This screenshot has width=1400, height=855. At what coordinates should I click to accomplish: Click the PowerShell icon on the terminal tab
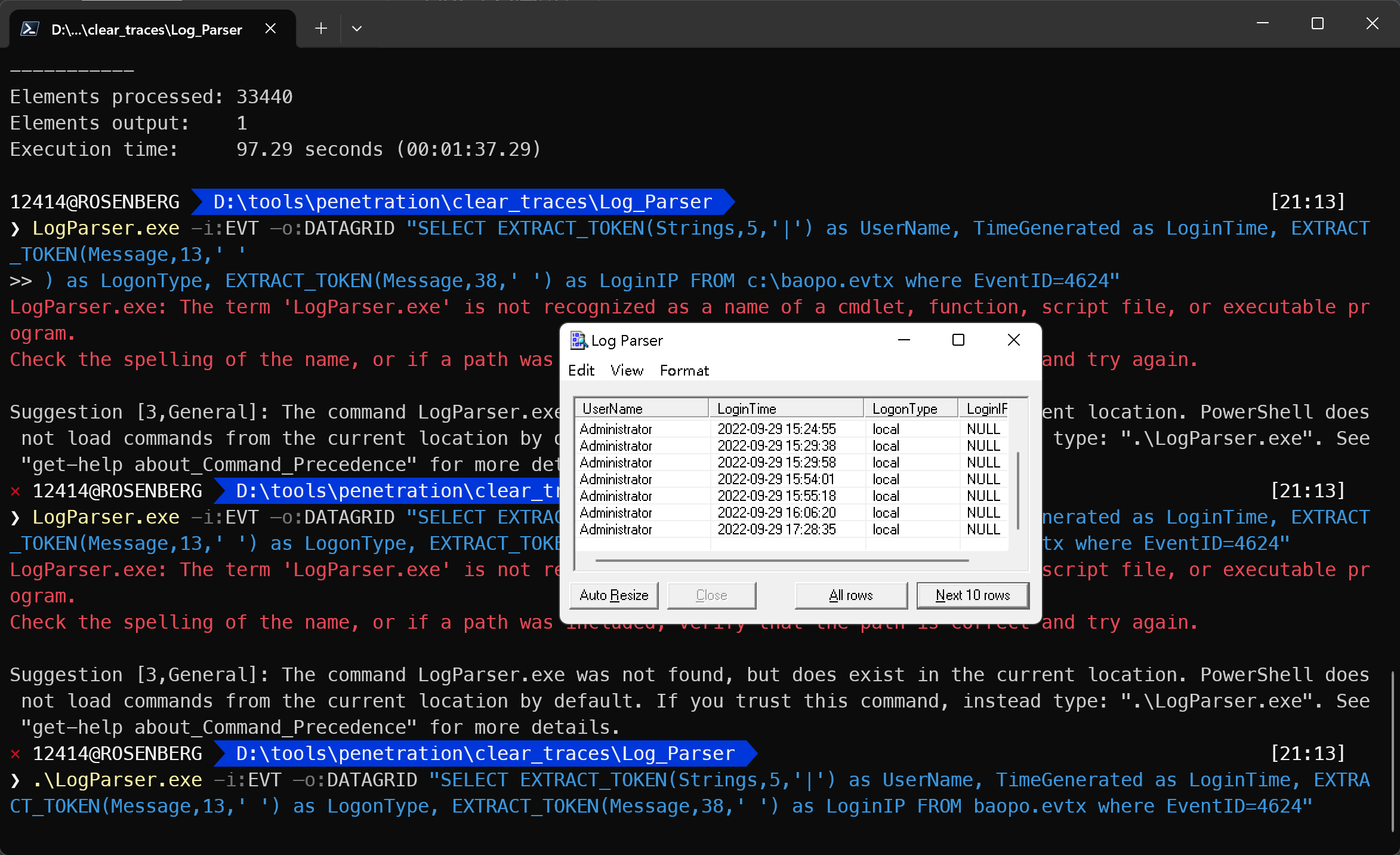[30, 29]
